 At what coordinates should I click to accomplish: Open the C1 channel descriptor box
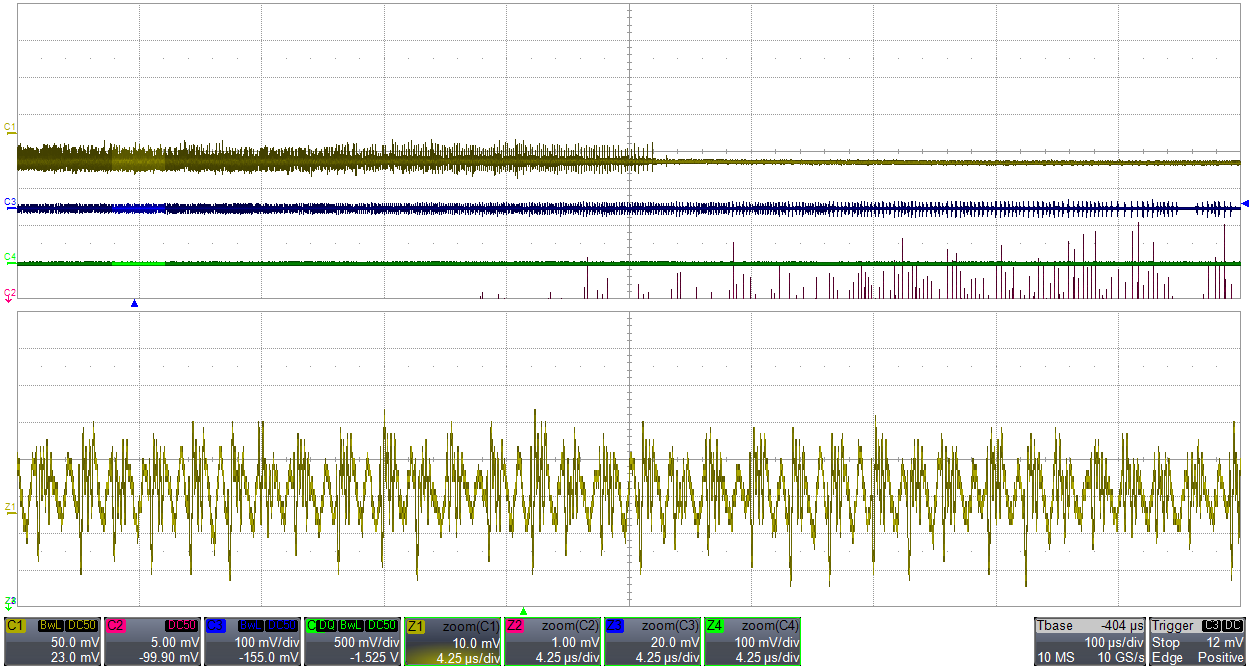coord(51,641)
